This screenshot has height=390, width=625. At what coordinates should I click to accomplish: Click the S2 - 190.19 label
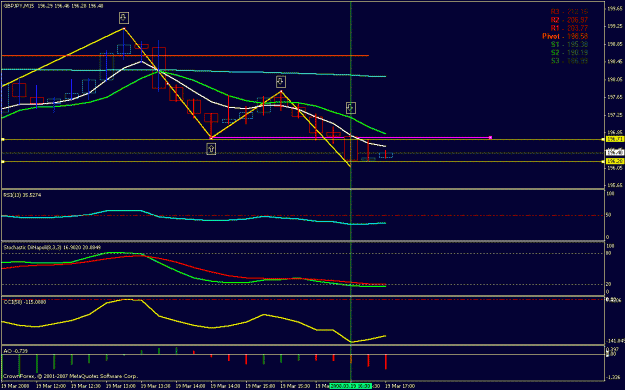coord(569,53)
